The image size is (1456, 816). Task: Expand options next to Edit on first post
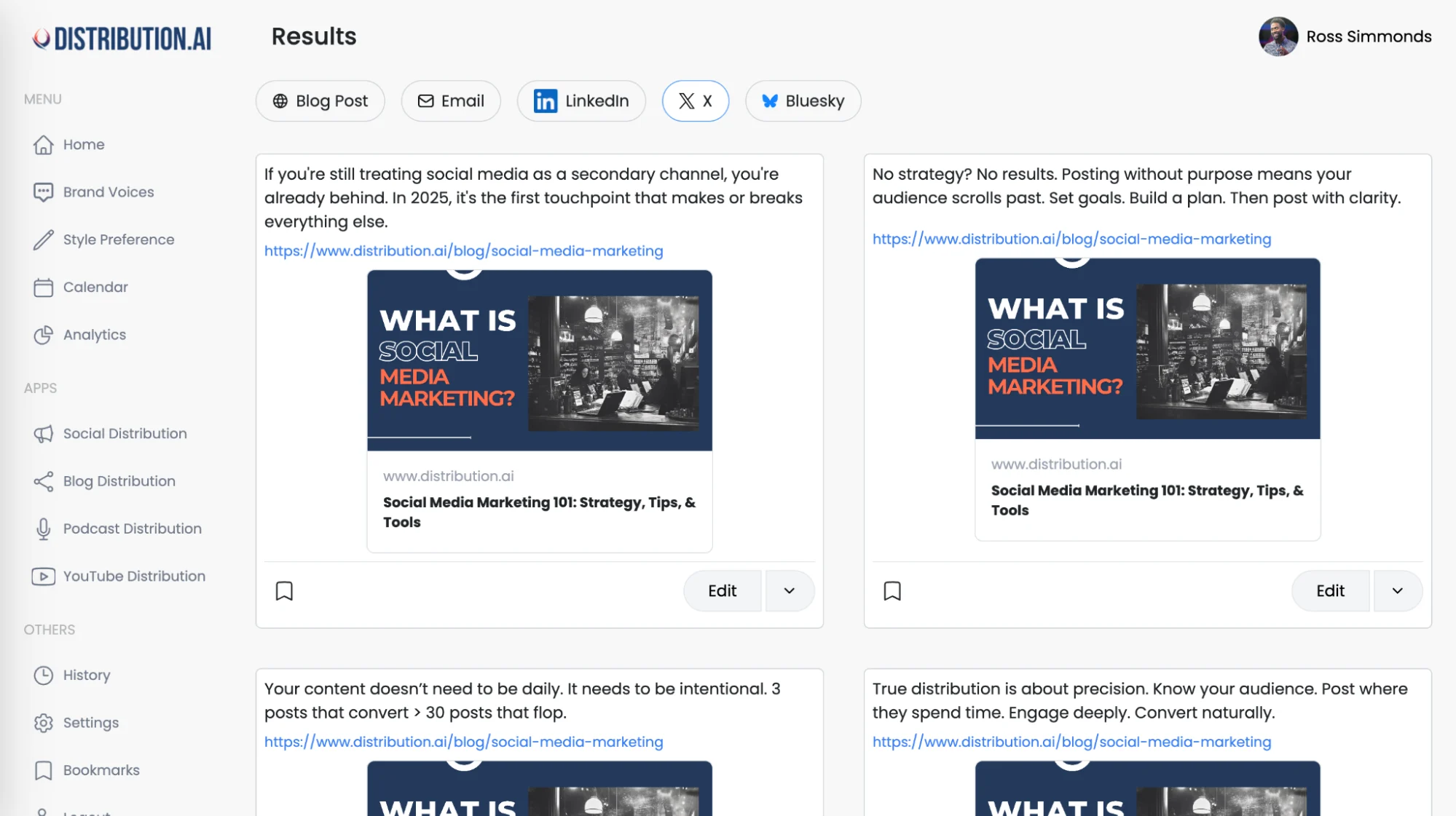(x=789, y=591)
